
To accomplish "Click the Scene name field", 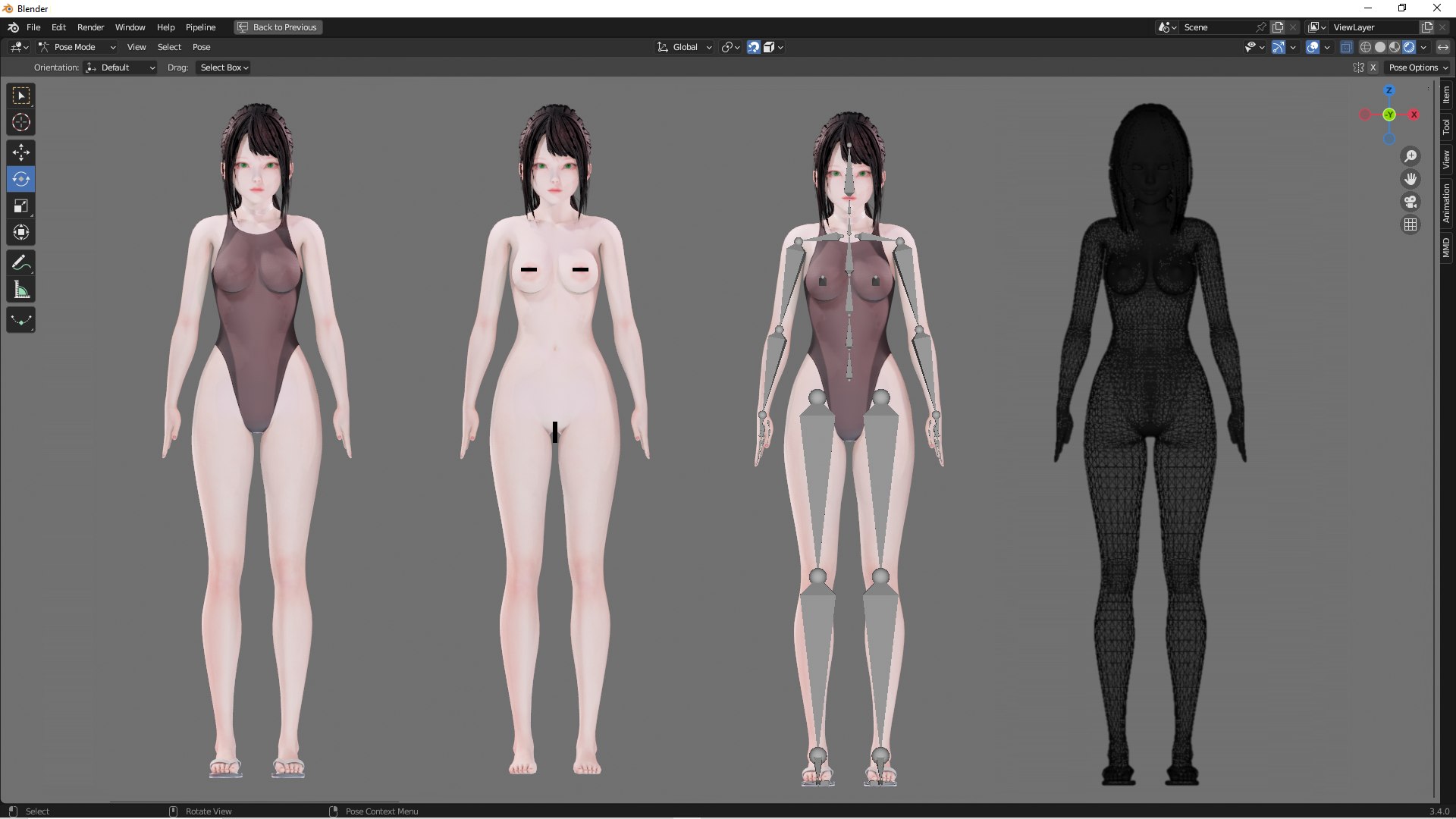I will click(1217, 27).
